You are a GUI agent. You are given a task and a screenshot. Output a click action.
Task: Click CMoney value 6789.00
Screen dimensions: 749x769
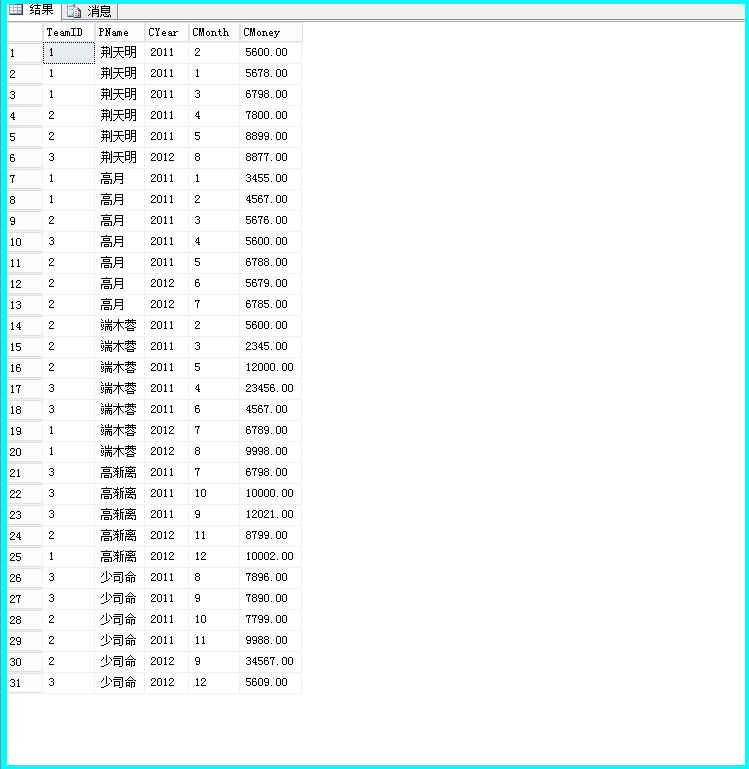pos(266,430)
